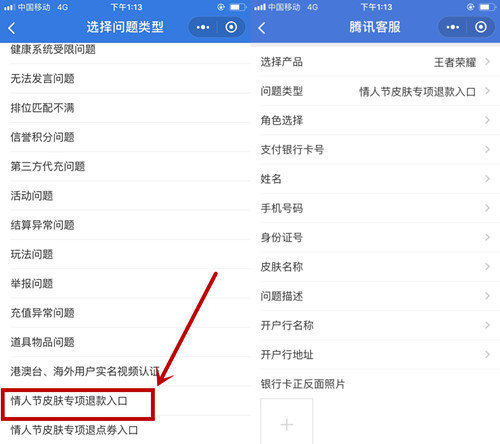Image resolution: width=500 pixels, height=444 pixels.
Task: Open 开户行地址 field chevron
Action: [x=487, y=354]
